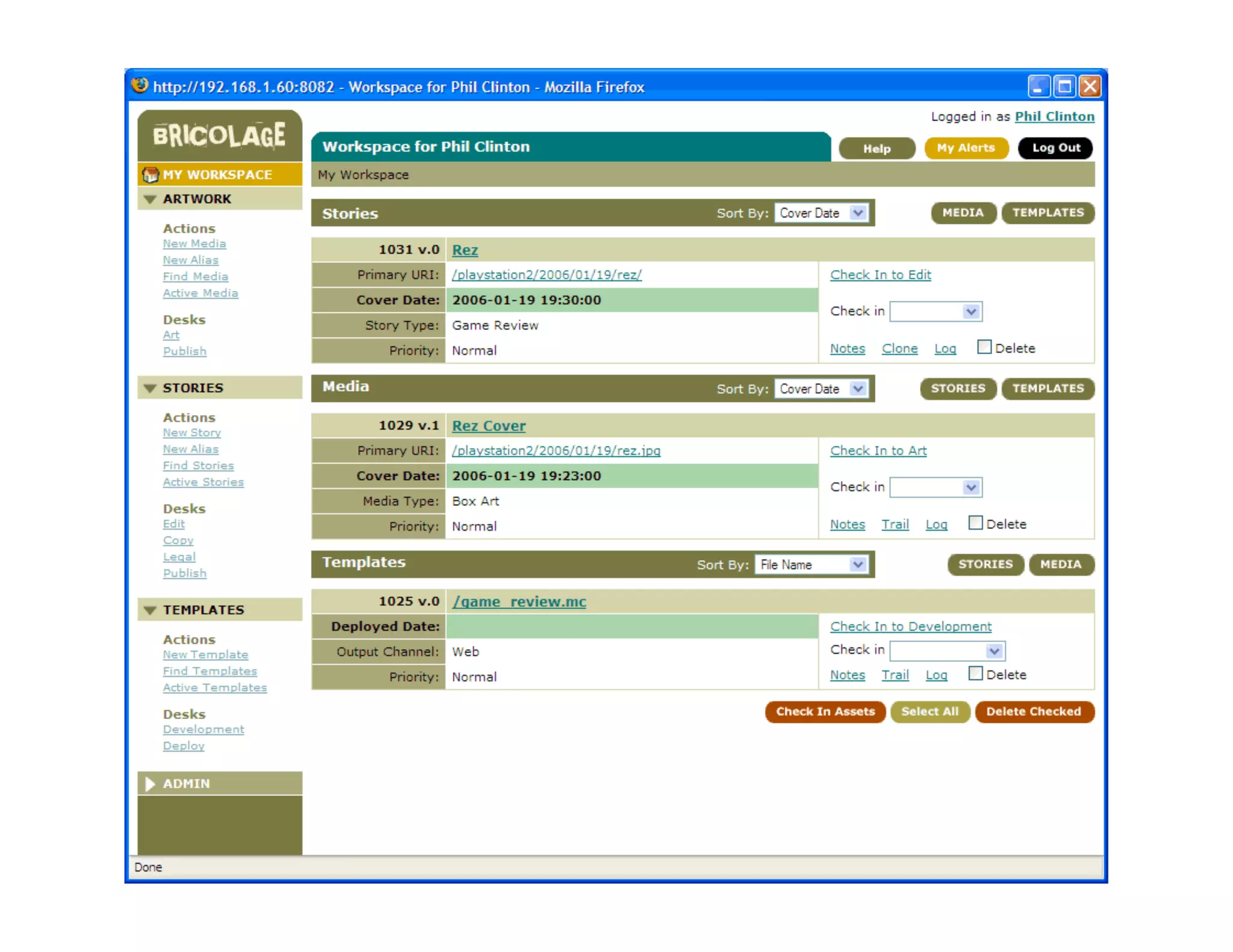Click MEDIA button in Stories header
Screen dimensions: 1233x952
[x=963, y=213]
